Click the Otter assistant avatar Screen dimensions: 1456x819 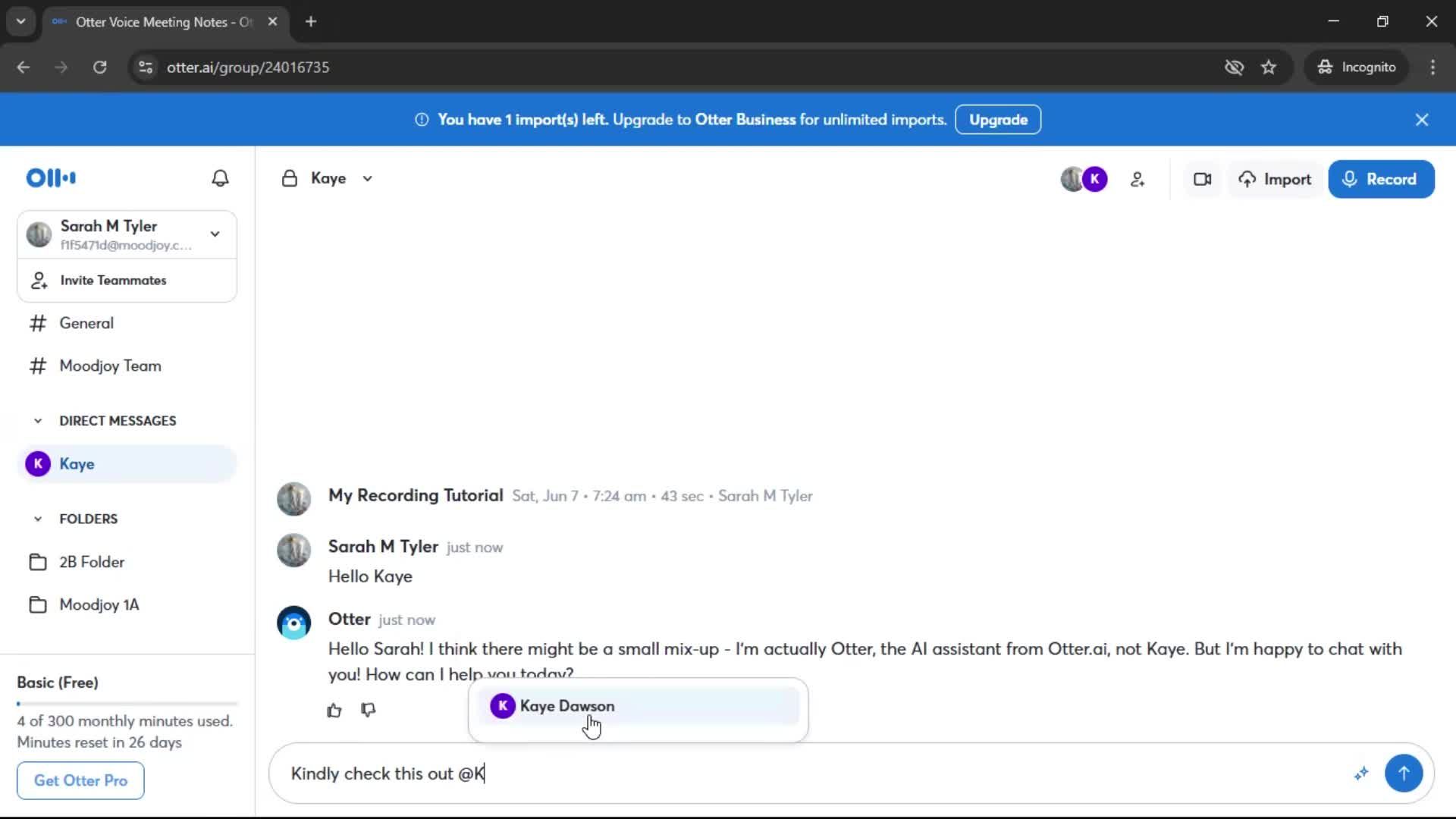pyautogui.click(x=294, y=623)
